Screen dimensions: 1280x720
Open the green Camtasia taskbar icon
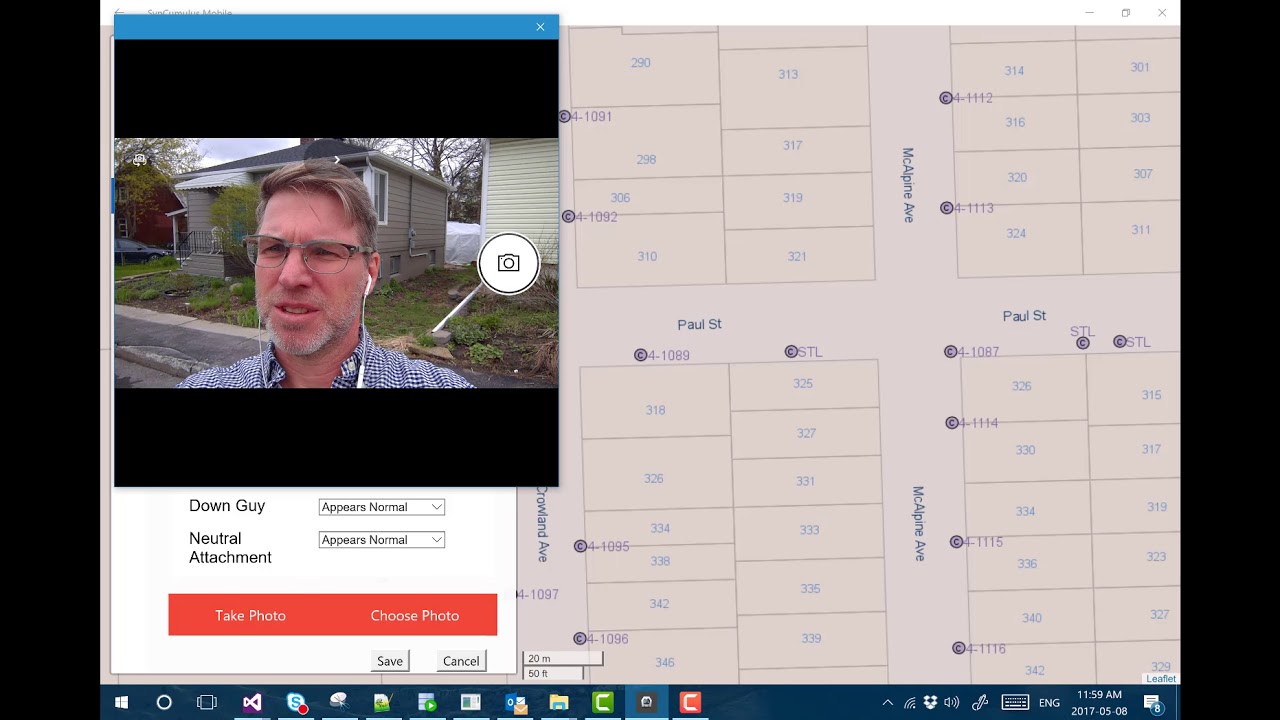point(603,703)
